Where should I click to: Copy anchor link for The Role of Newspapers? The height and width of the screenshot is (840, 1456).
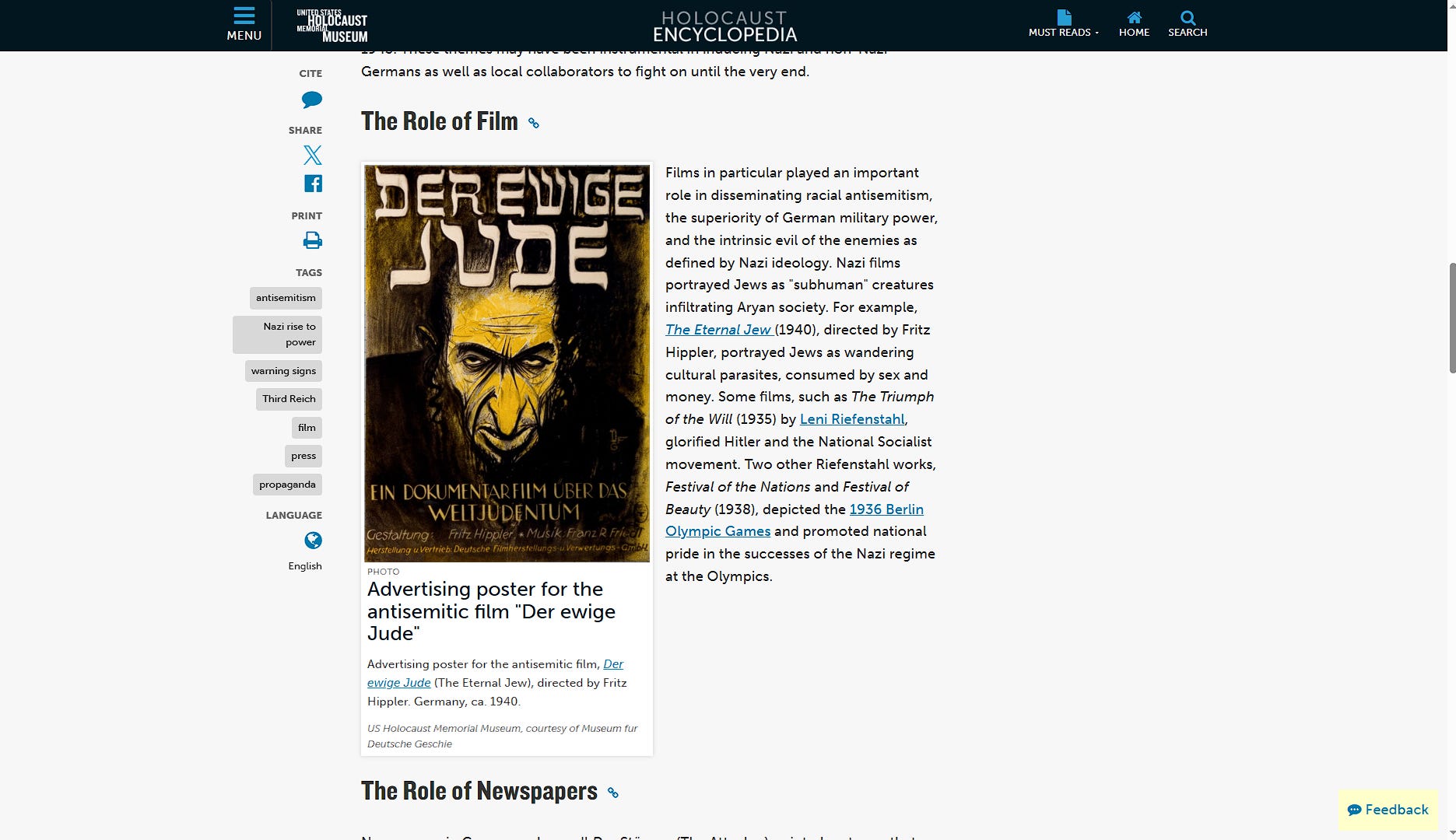[613, 793]
